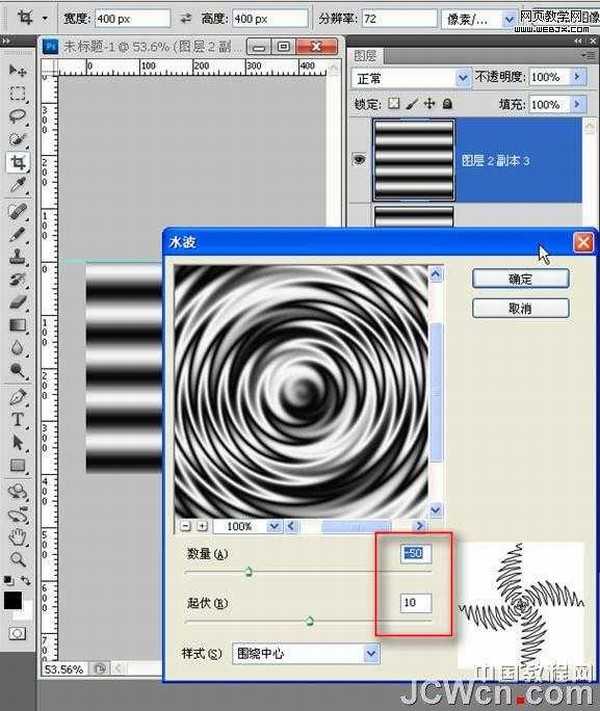This screenshot has width=600, height=711.
Task: Select the 图层 2 副本 3 layer thumbnail
Action: [413, 160]
